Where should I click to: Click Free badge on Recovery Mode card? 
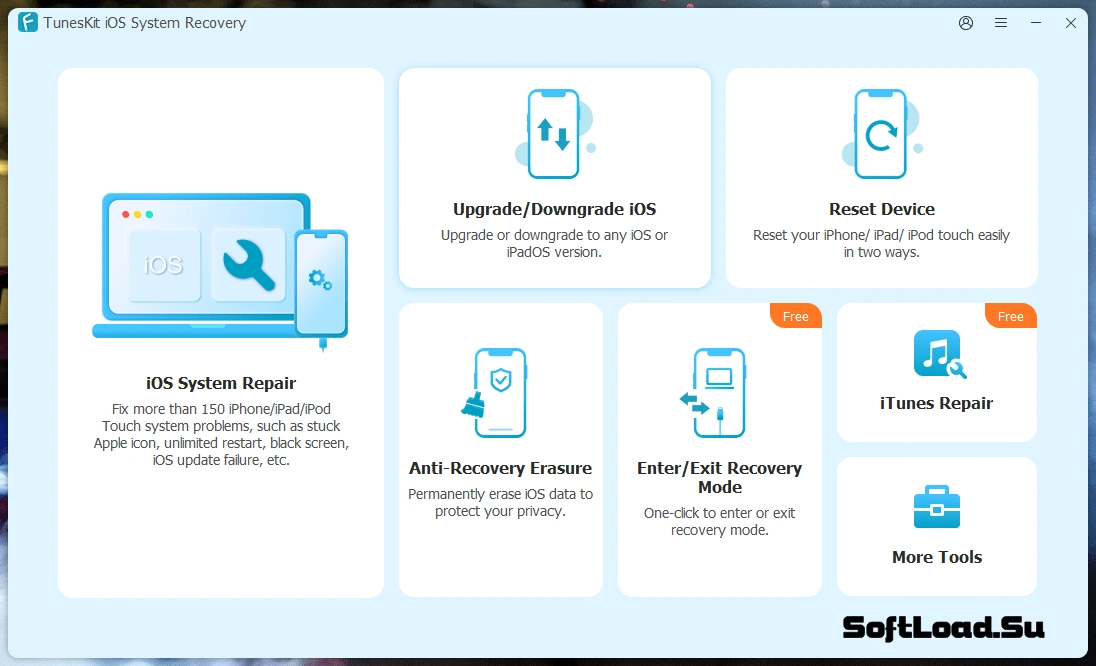(795, 316)
